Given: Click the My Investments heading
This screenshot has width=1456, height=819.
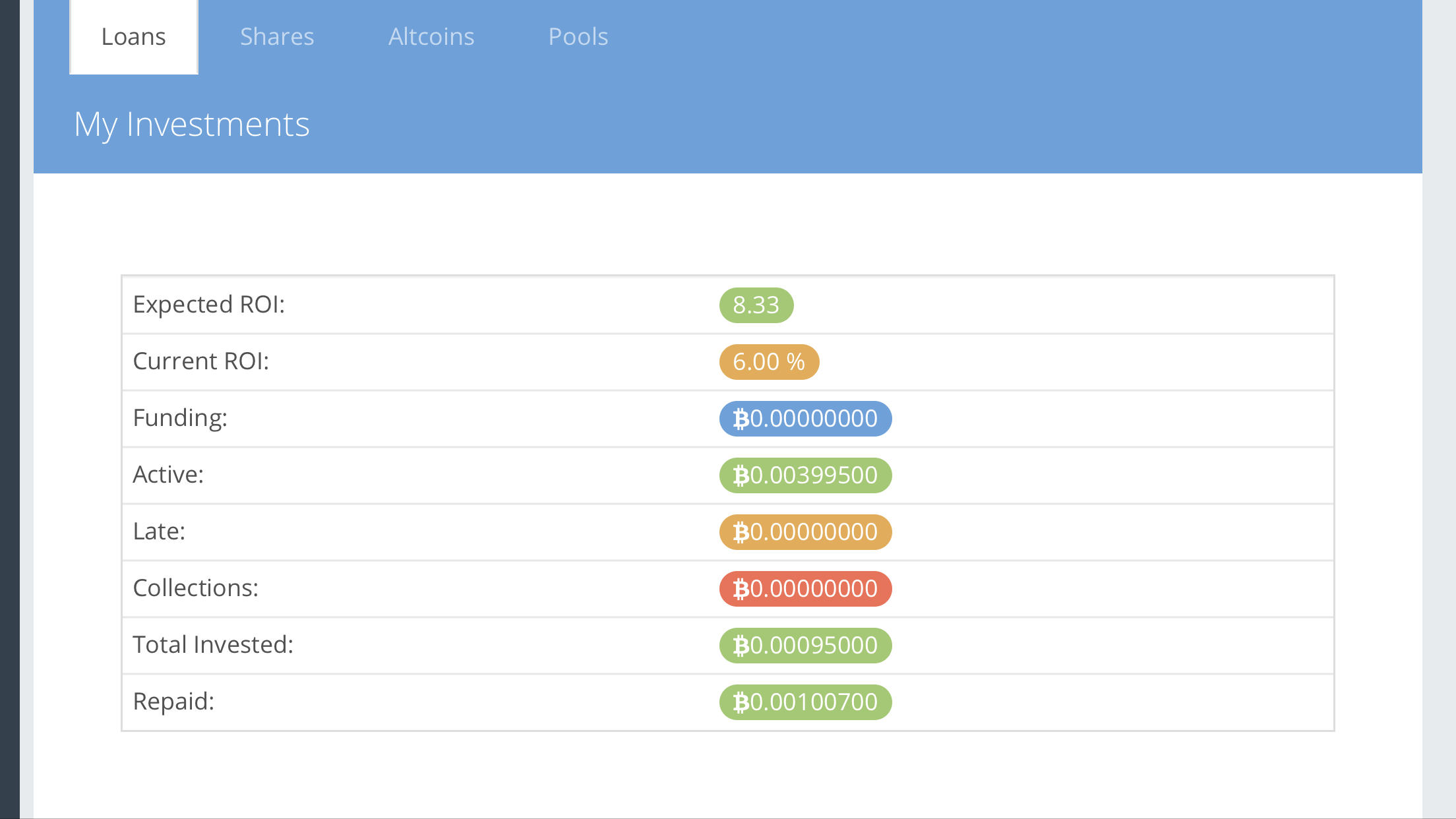Looking at the screenshot, I should pyautogui.click(x=192, y=125).
